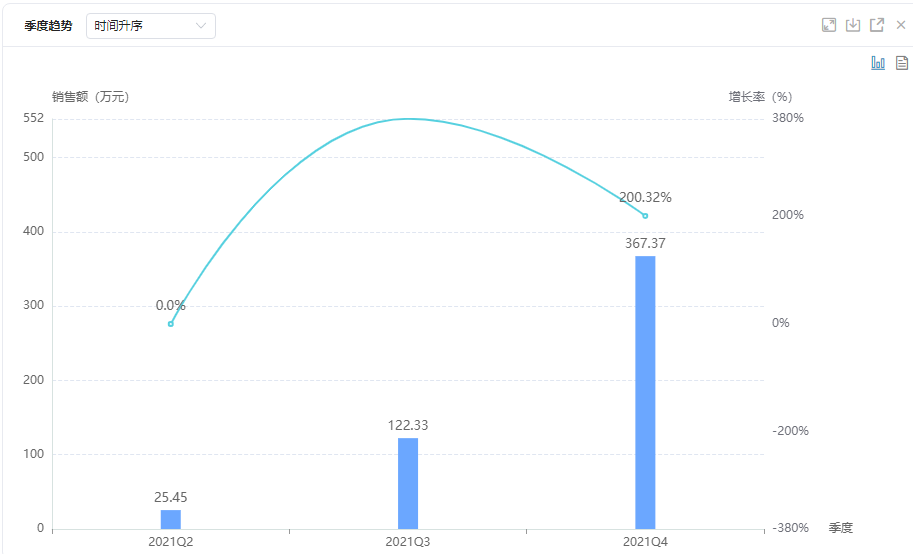Screen dimensions: 913x554
Task: Download the quarterly trend chart
Action: click(853, 25)
